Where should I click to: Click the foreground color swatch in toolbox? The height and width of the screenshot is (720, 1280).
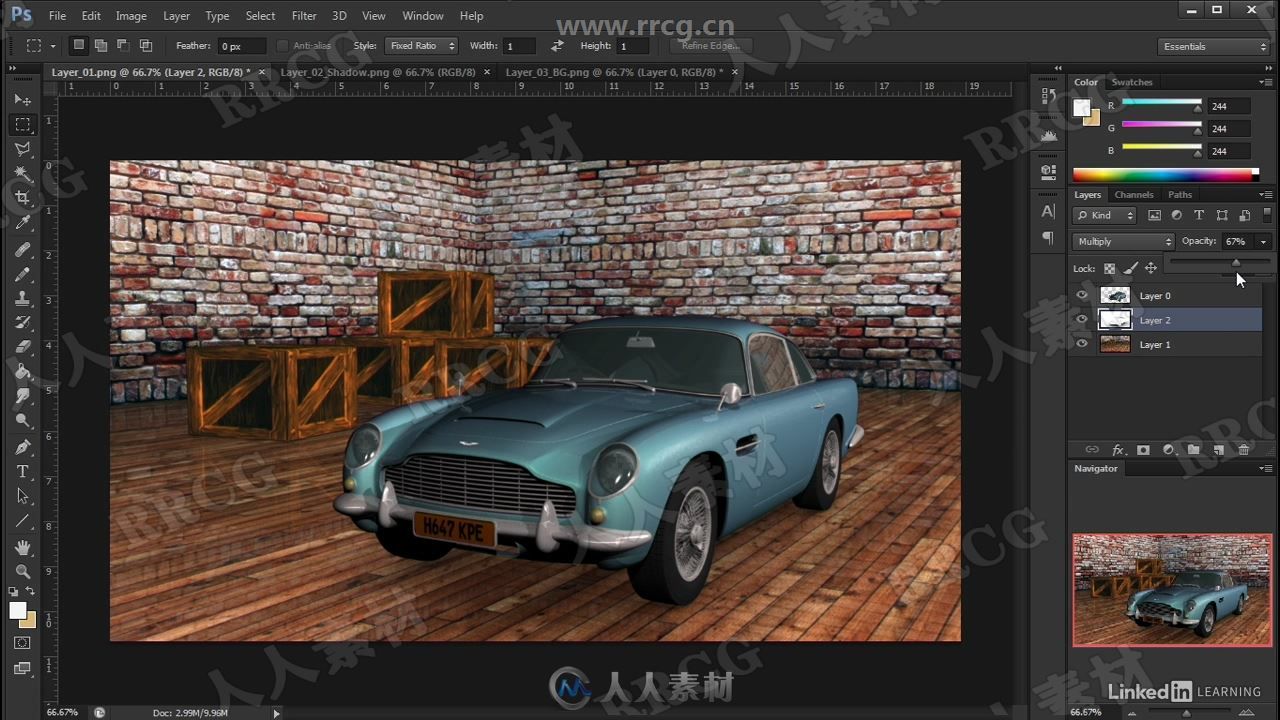tap(17, 610)
